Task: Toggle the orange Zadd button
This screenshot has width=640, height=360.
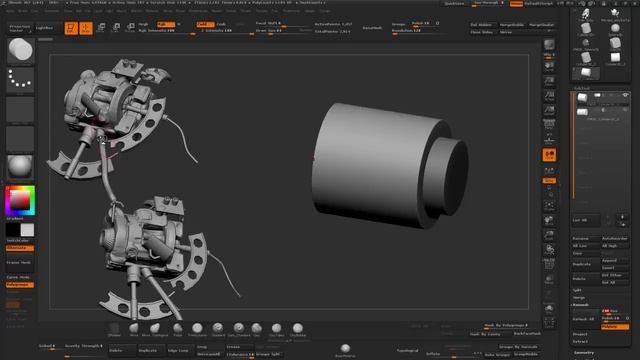Action: click(205, 24)
